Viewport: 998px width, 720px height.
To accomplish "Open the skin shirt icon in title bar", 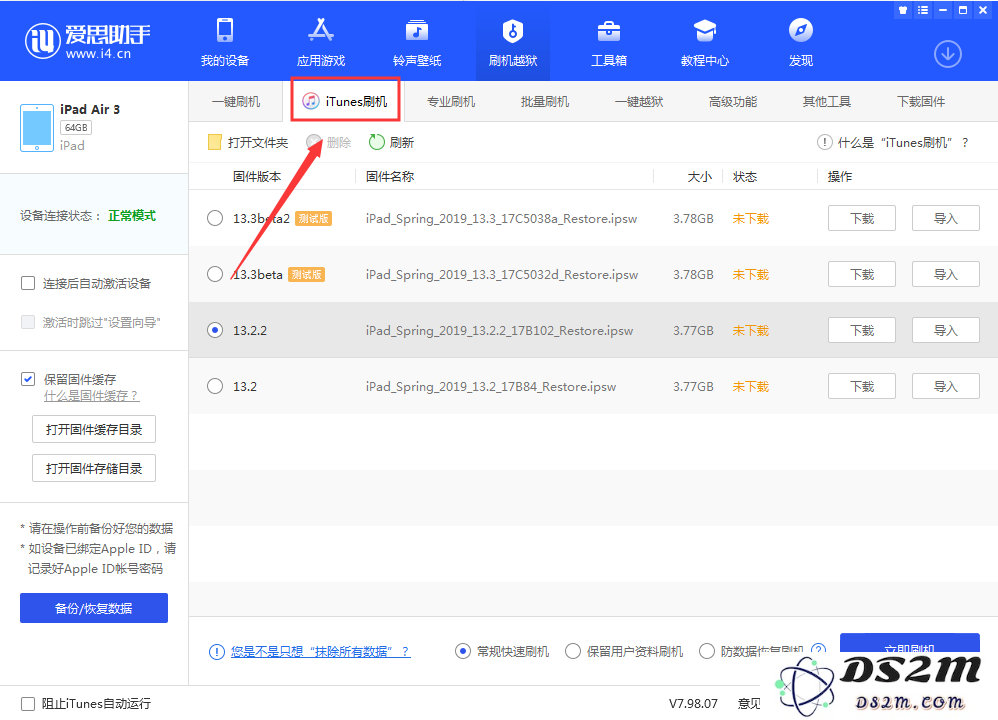I will tap(903, 10).
